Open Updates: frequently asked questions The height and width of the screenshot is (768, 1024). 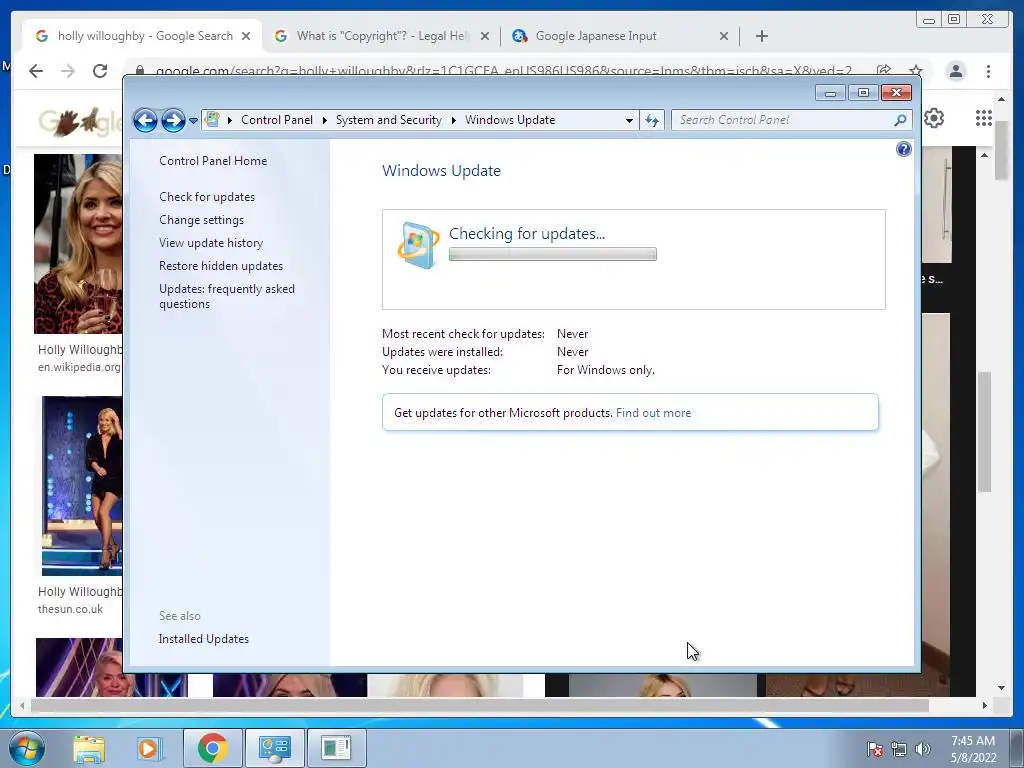click(227, 296)
